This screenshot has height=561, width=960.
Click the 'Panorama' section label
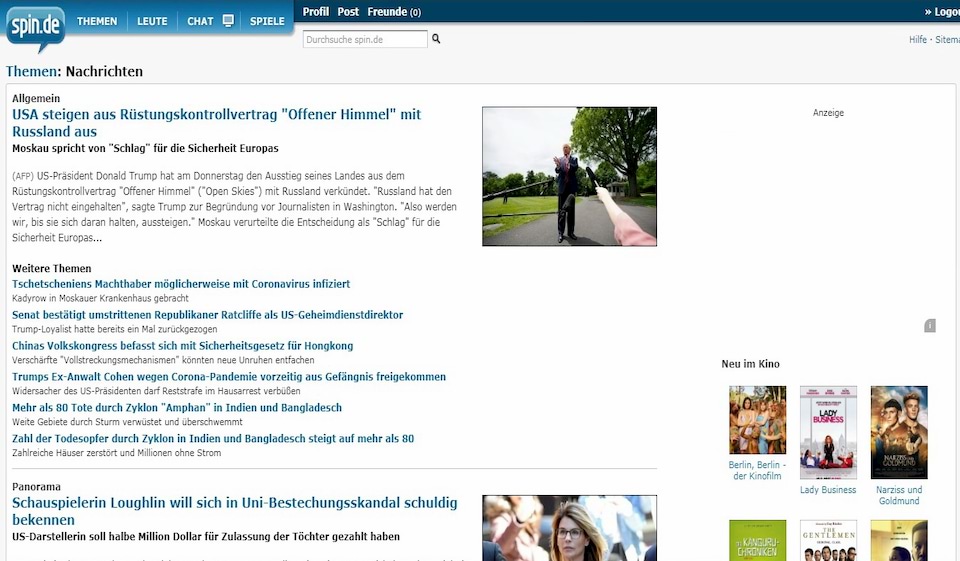point(36,487)
